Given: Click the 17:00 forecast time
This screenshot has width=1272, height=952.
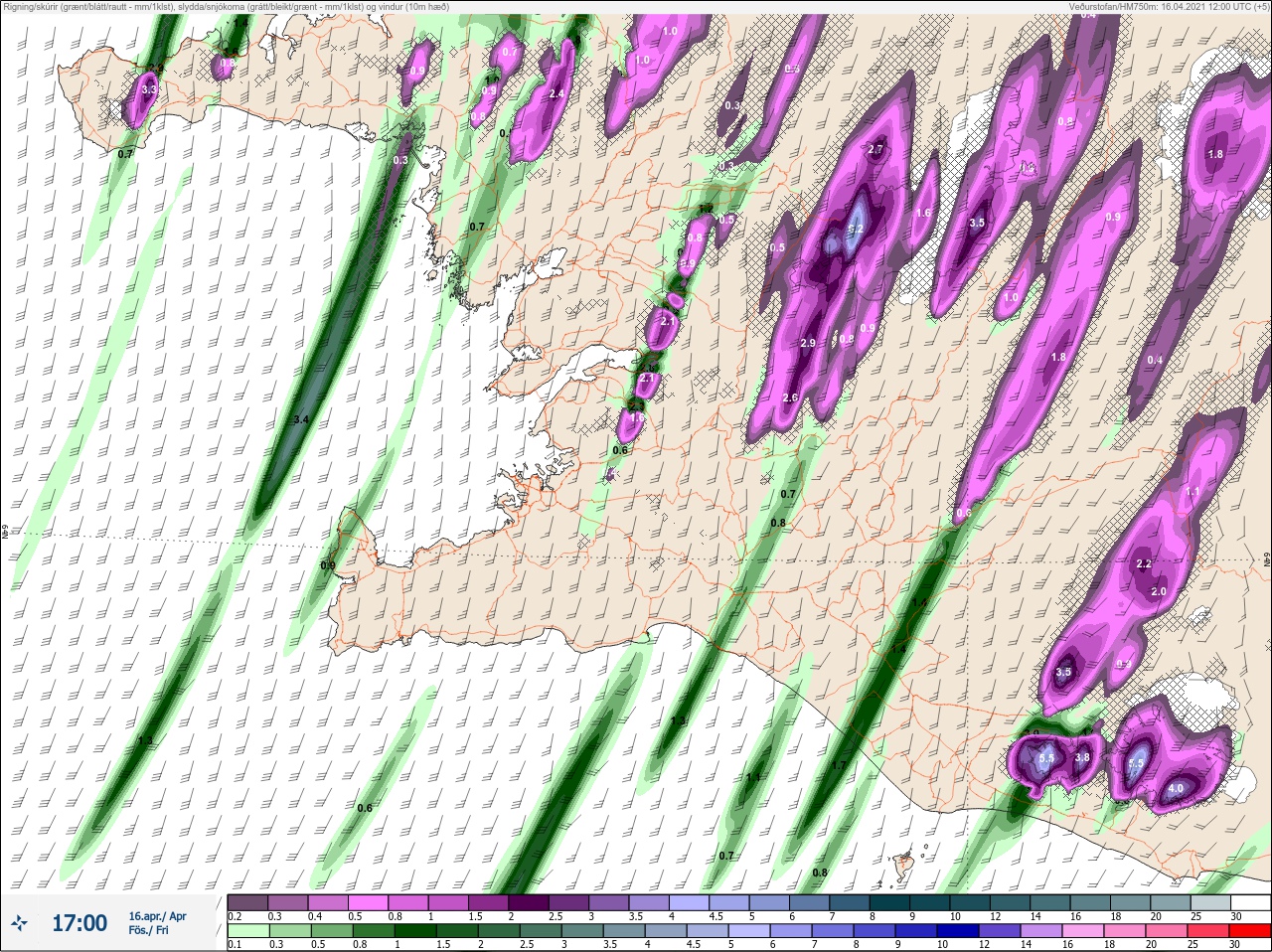Looking at the screenshot, I should [x=79, y=923].
